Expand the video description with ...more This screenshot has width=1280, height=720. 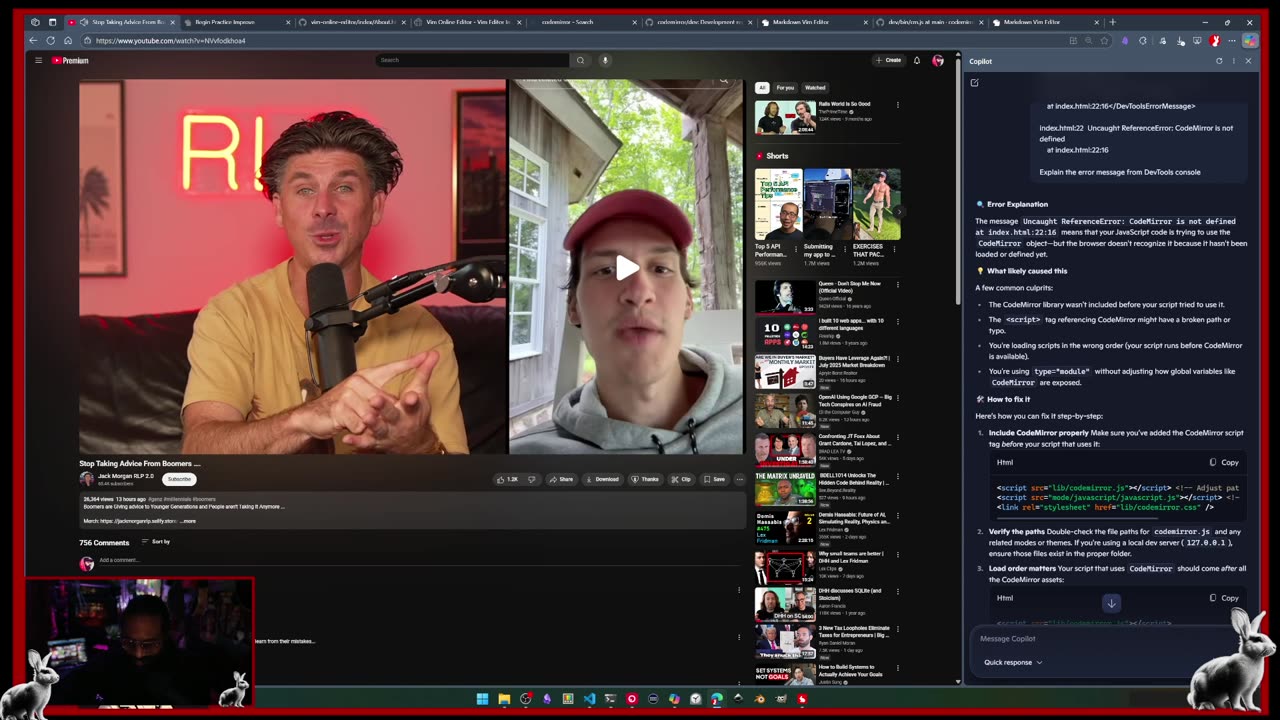pyautogui.click(x=187, y=521)
